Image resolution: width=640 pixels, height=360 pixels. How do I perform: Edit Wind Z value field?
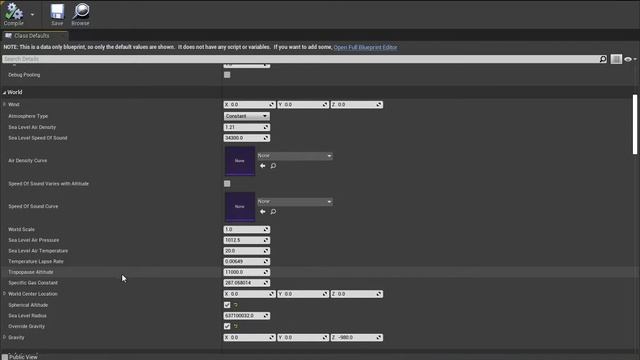(x=357, y=105)
